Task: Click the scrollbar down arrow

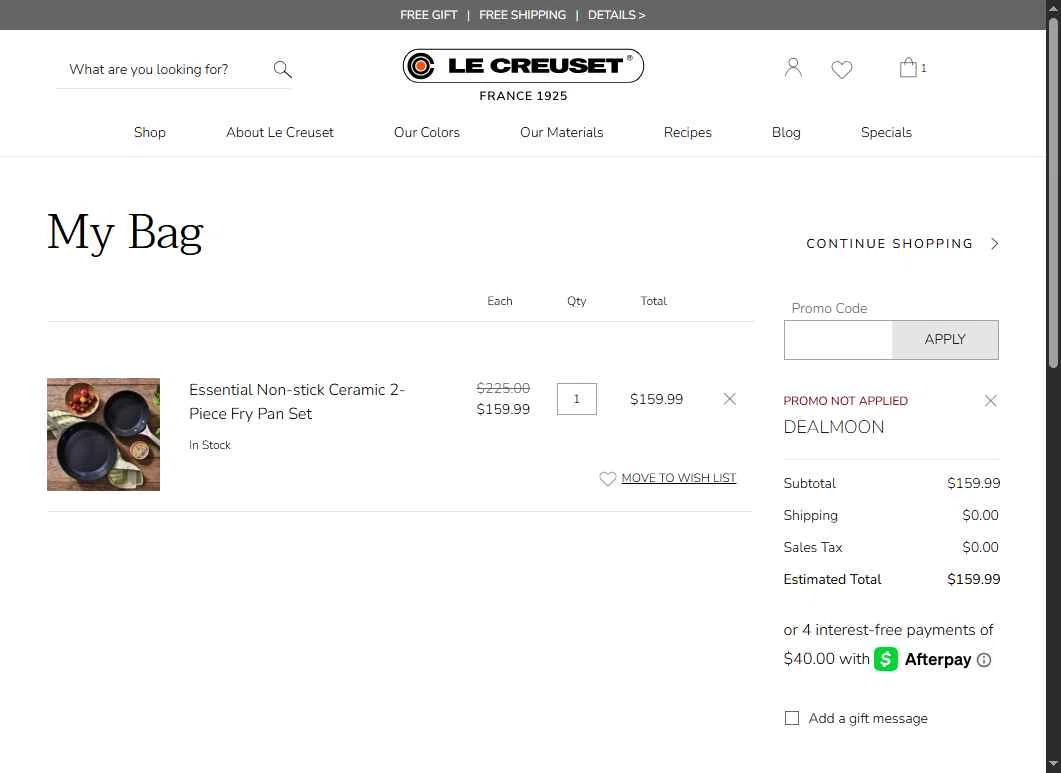Action: click(1054, 764)
